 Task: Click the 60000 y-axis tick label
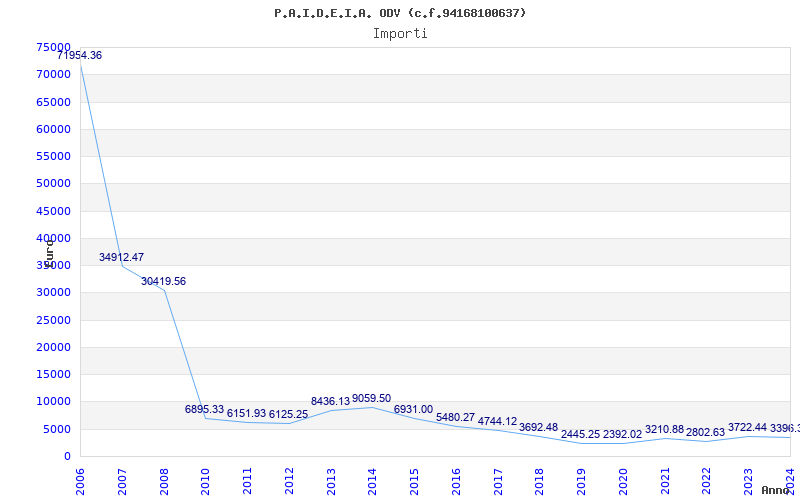[54, 129]
